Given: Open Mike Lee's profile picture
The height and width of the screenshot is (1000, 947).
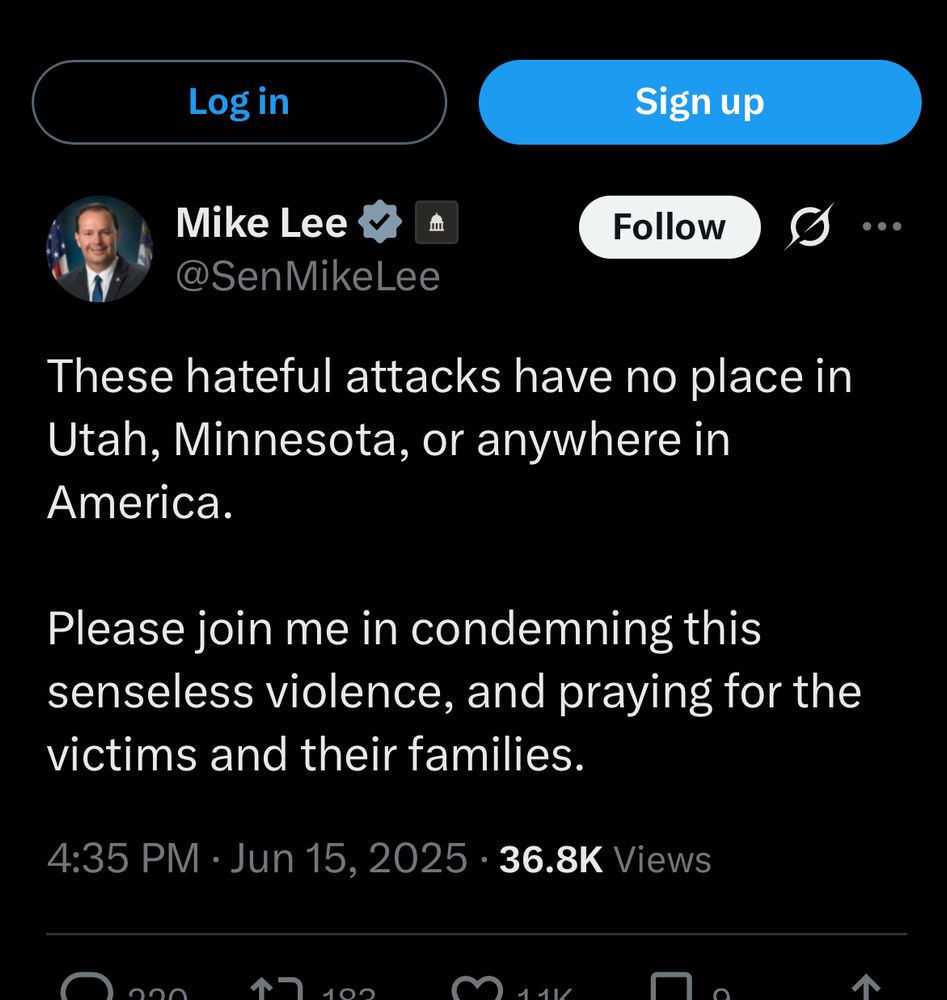Looking at the screenshot, I should pyautogui.click(x=98, y=249).
